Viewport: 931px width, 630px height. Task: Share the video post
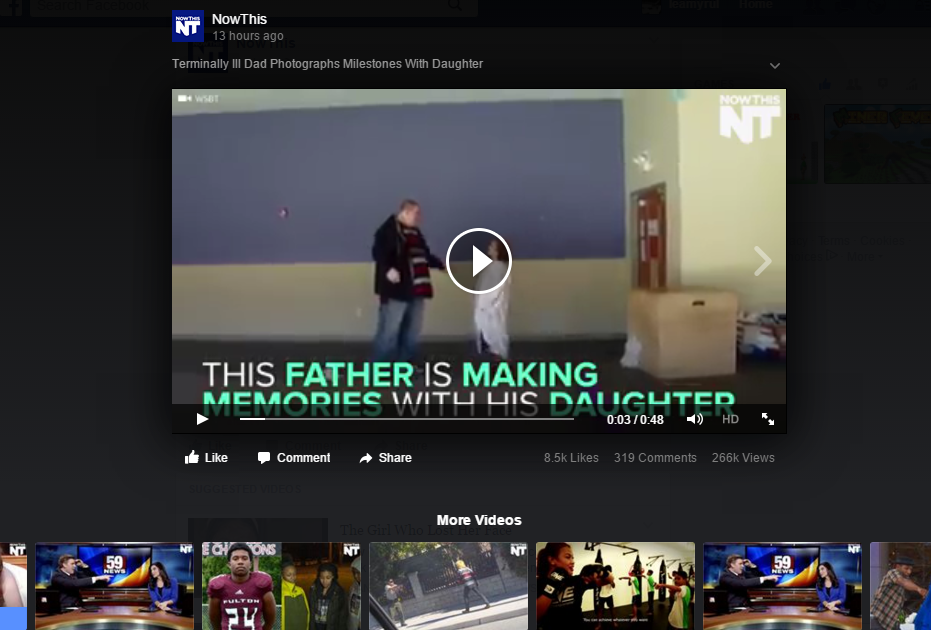click(385, 458)
